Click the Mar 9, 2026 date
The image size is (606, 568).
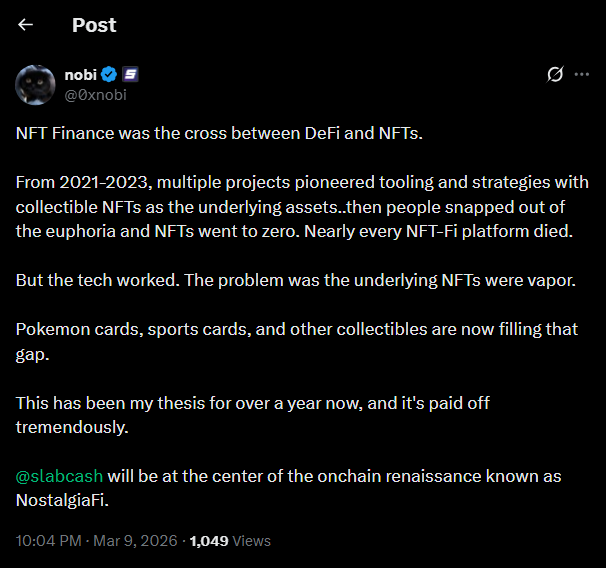[x=139, y=540]
